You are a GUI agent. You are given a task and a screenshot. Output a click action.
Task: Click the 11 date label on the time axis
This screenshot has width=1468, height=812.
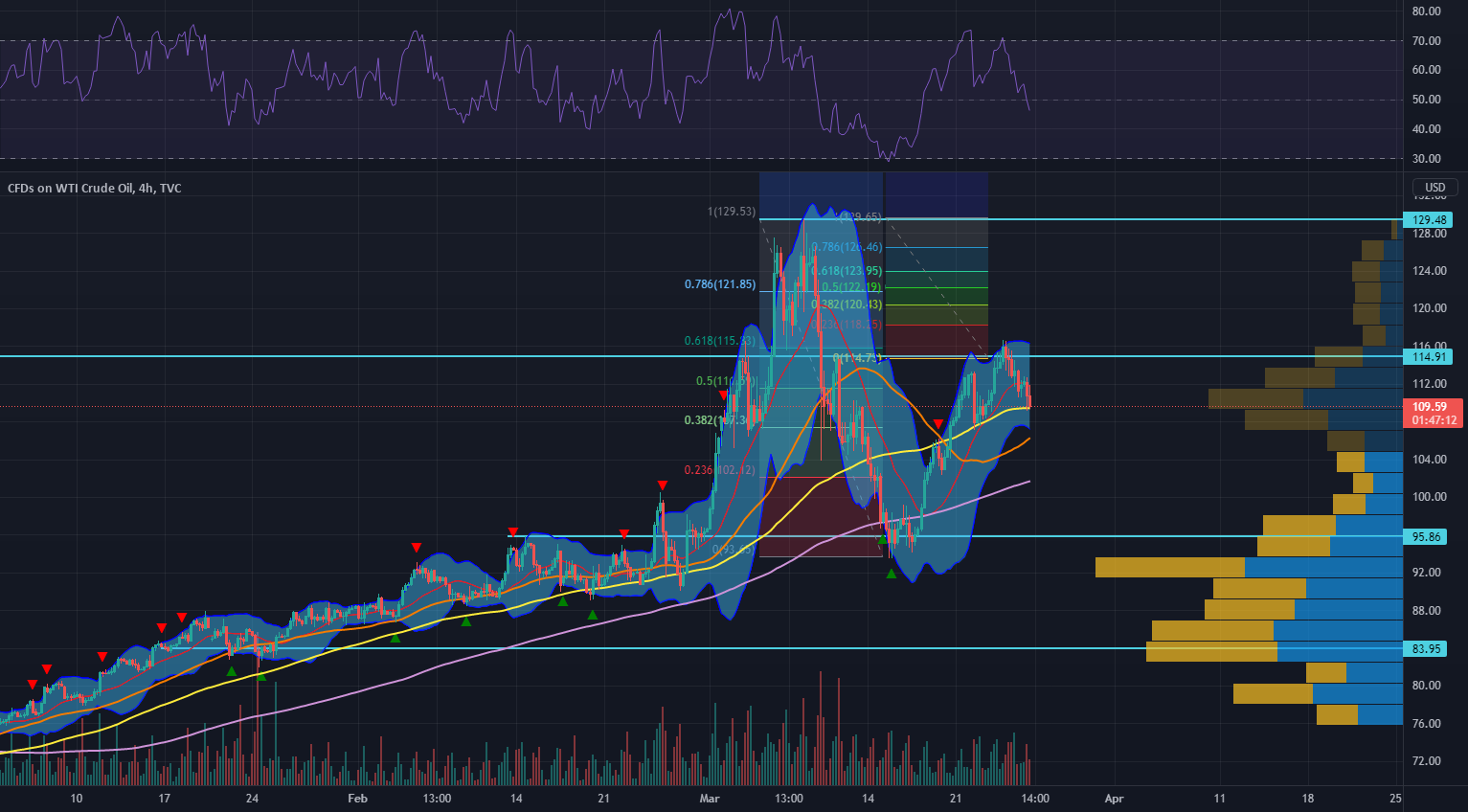[x=1219, y=799]
